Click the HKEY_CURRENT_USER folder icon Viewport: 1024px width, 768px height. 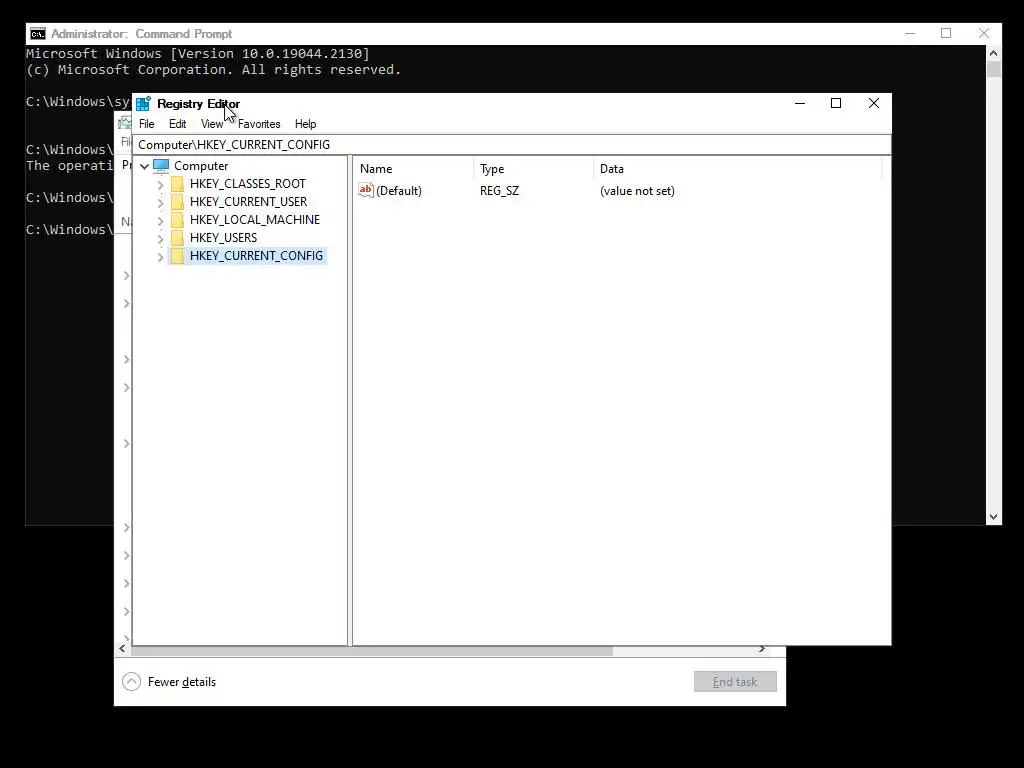177,202
